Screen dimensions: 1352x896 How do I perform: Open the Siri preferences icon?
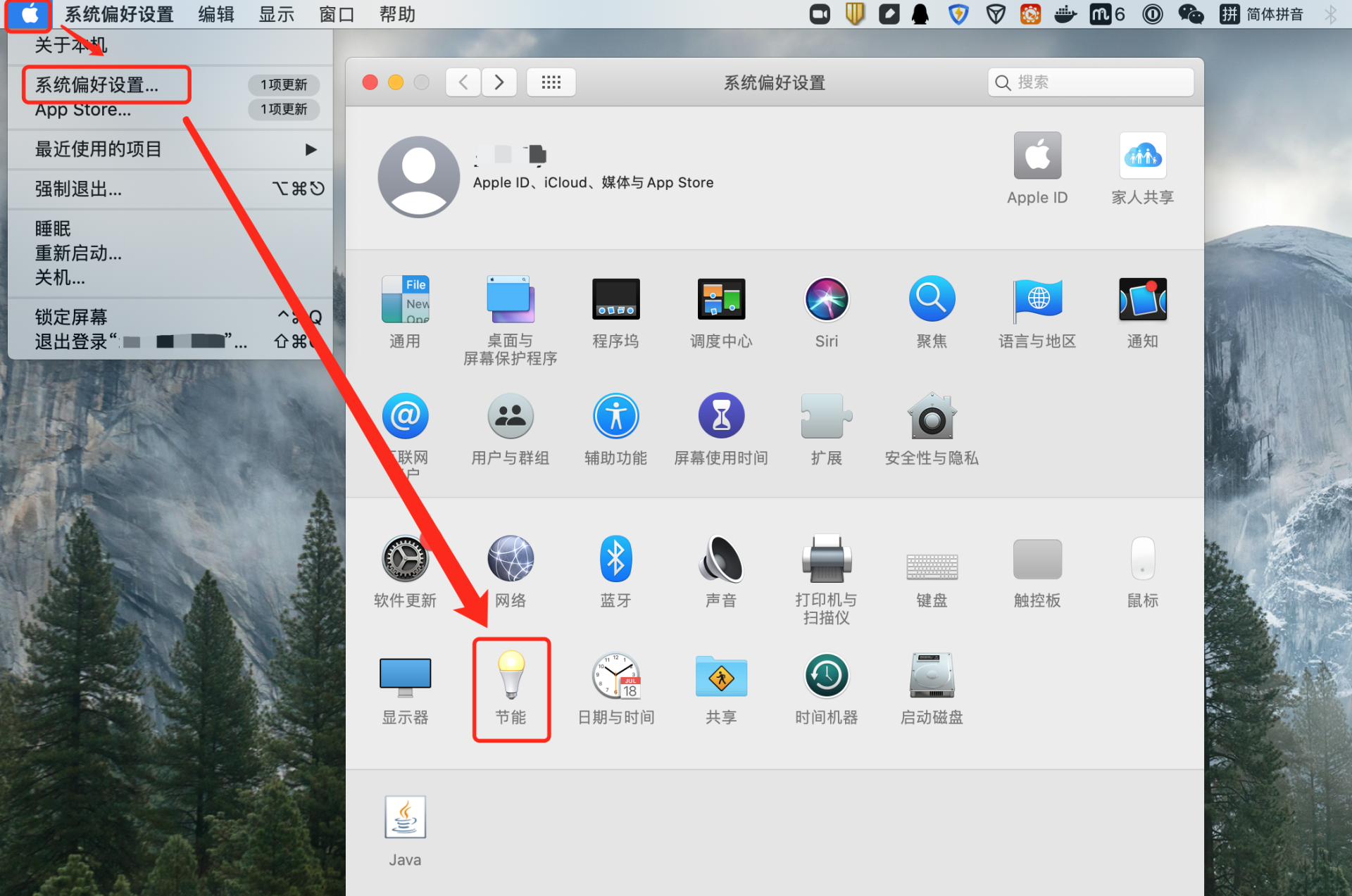(x=826, y=300)
